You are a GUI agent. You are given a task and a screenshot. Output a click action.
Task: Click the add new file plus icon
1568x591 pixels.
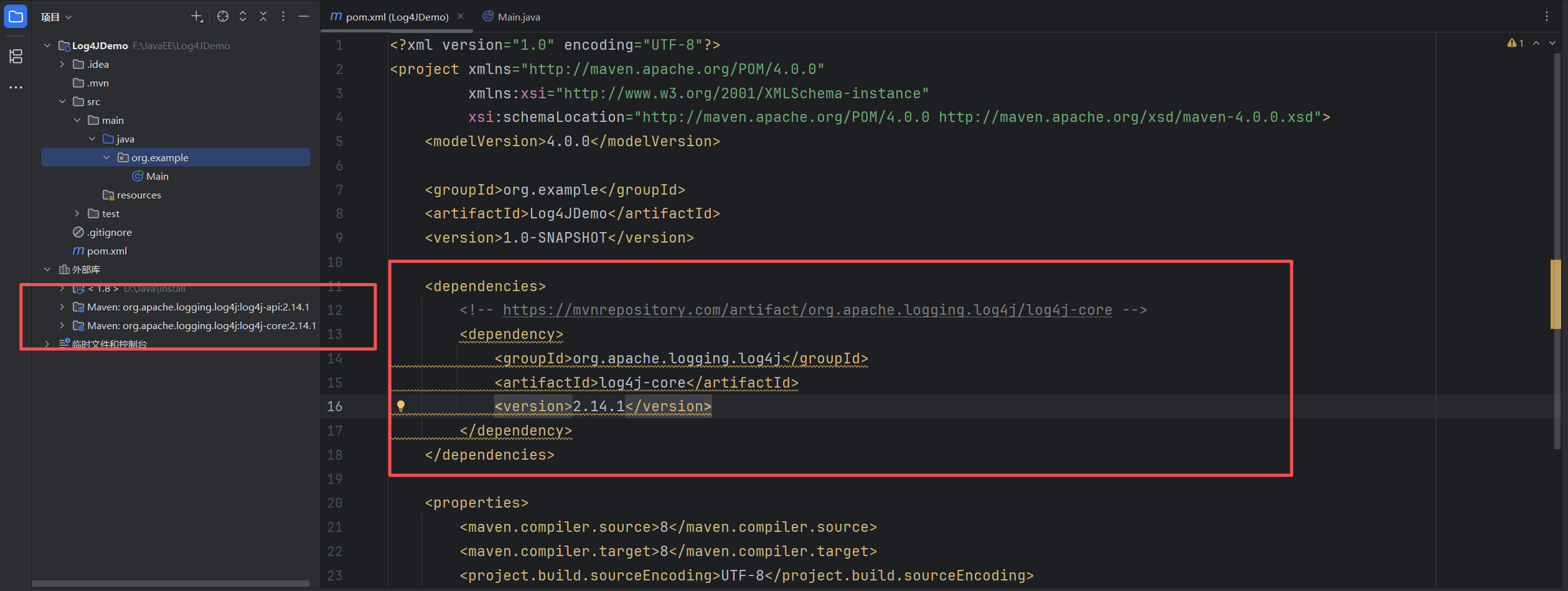[197, 17]
